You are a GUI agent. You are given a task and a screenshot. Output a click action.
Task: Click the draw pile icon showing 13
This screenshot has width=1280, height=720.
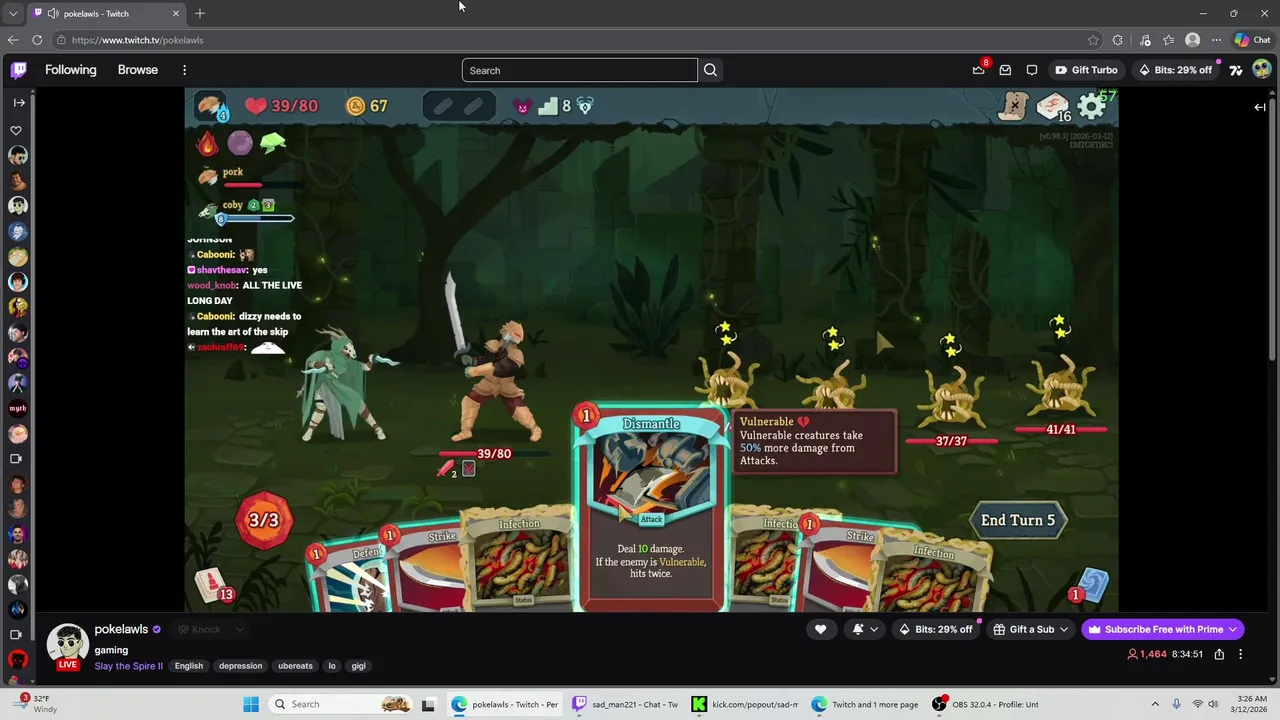213,586
